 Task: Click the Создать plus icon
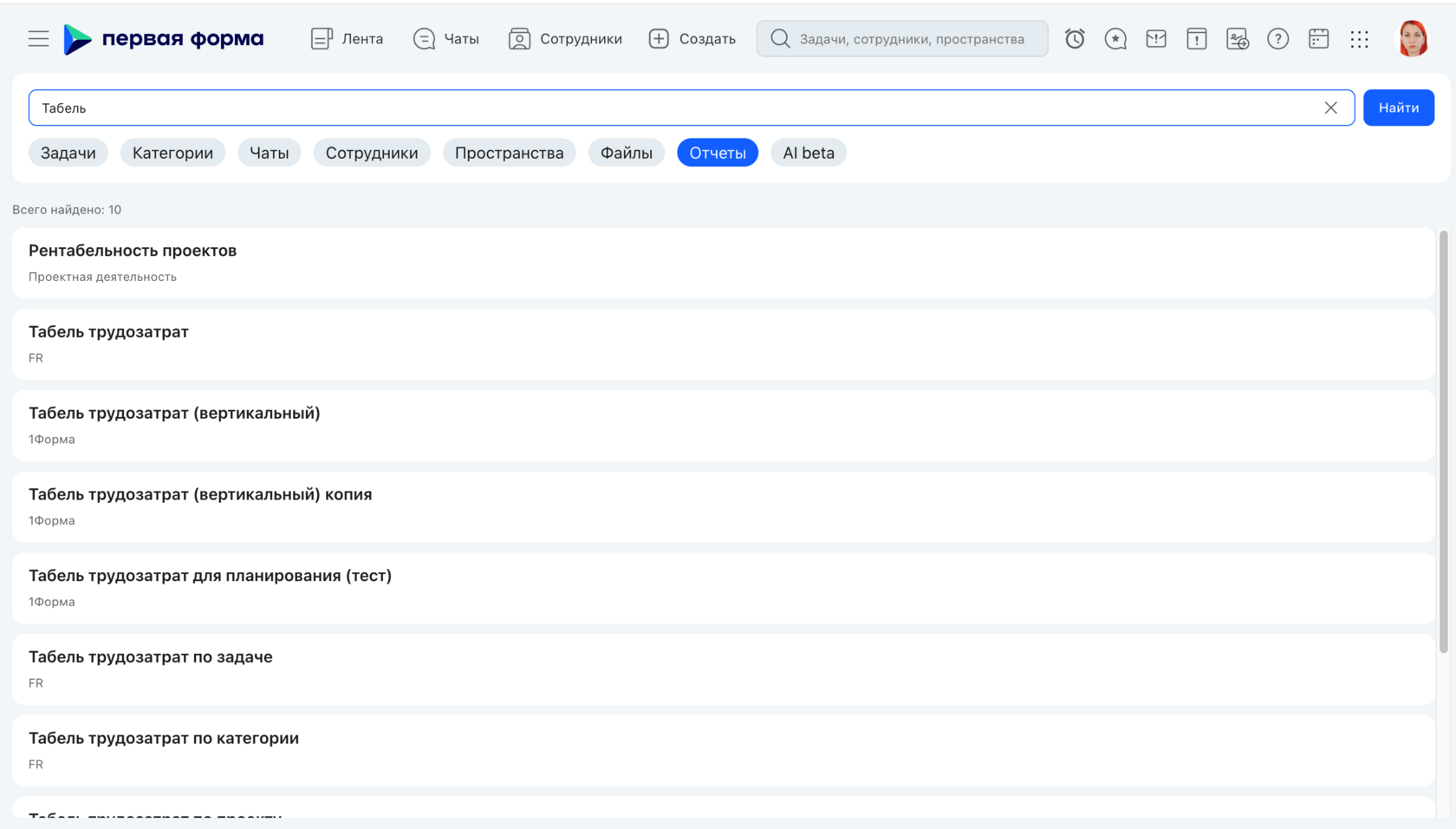pos(659,38)
